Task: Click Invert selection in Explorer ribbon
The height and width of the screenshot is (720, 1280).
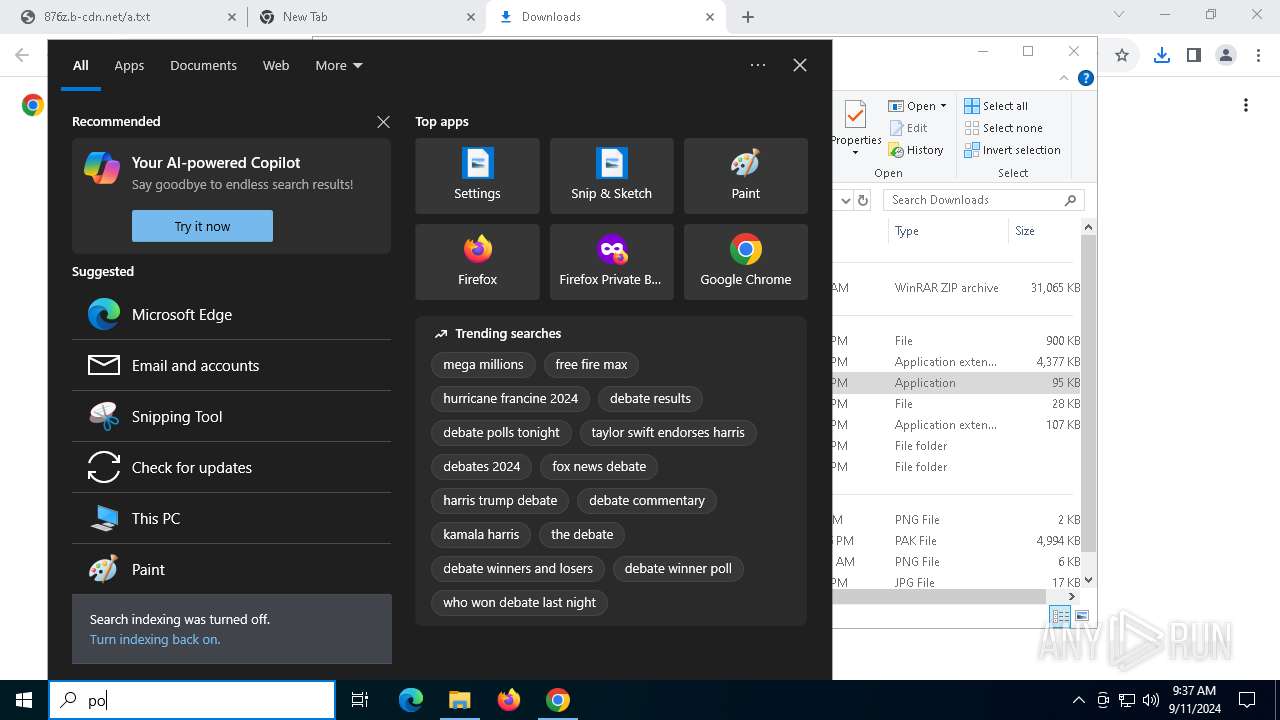Action: click(x=1012, y=150)
